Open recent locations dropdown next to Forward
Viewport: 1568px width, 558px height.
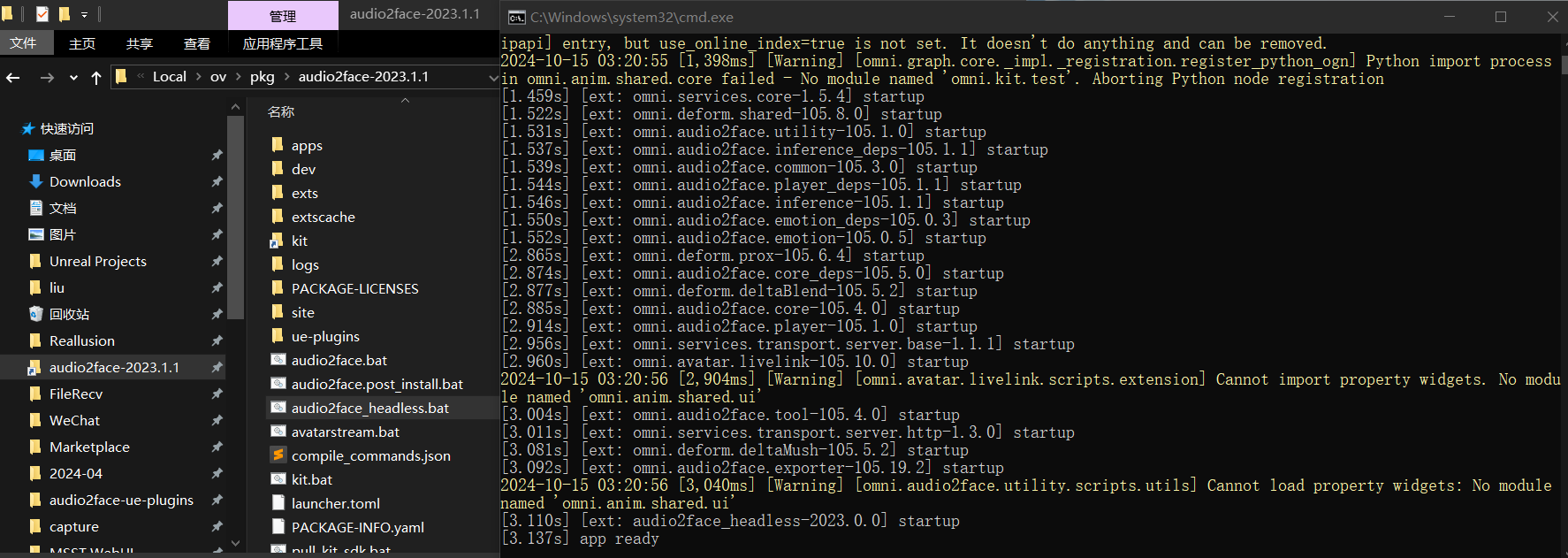point(72,78)
